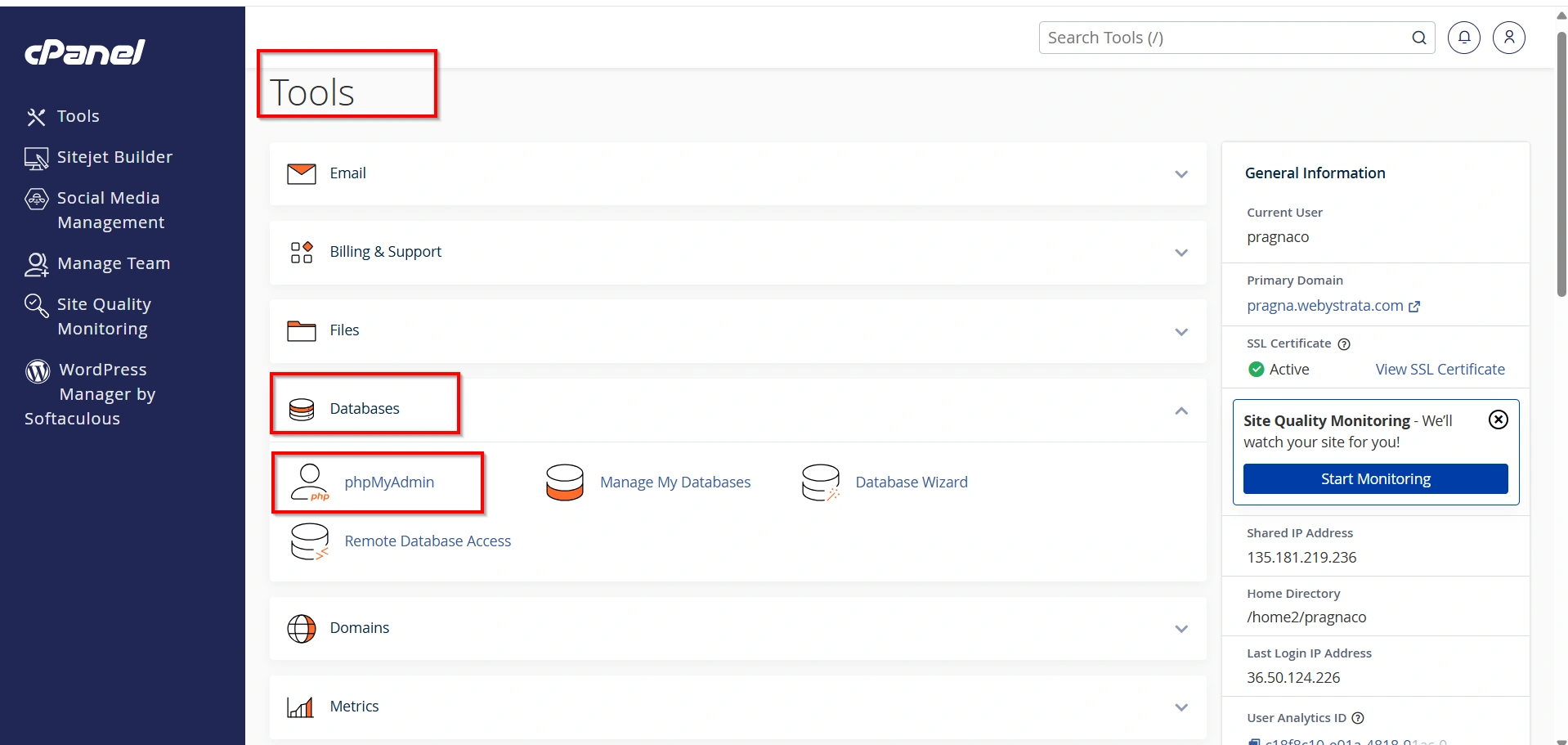
Task: Click the Manage My Databases icon
Action: pyautogui.click(x=565, y=482)
